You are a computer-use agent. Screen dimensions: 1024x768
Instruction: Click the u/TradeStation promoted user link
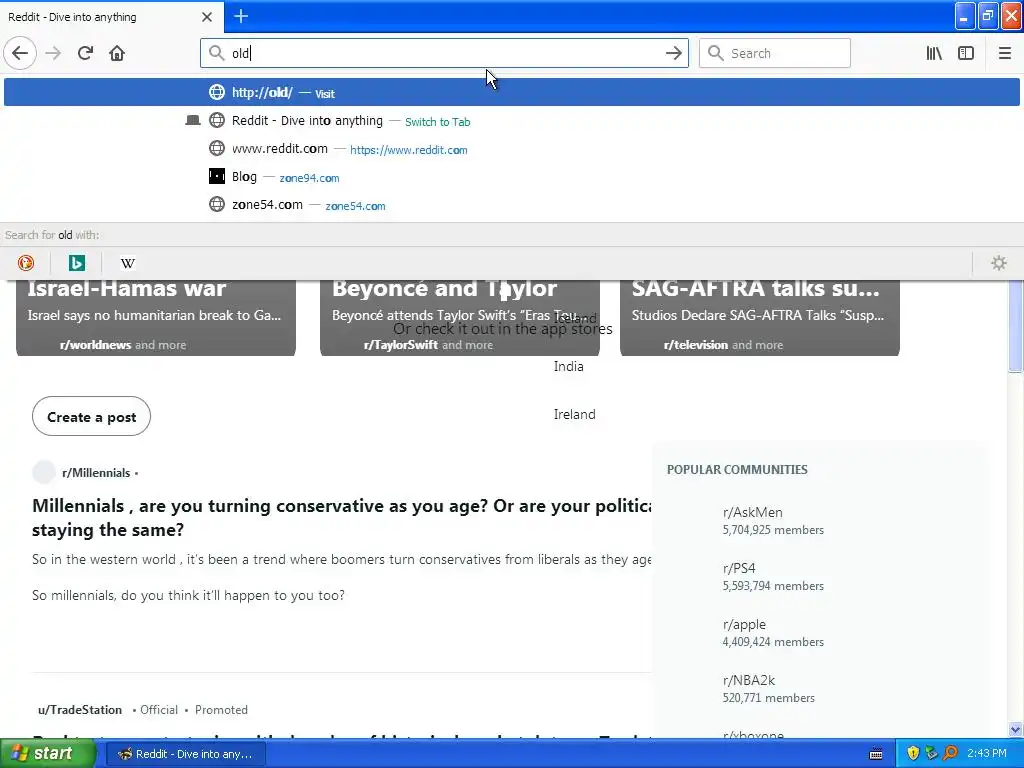80,710
